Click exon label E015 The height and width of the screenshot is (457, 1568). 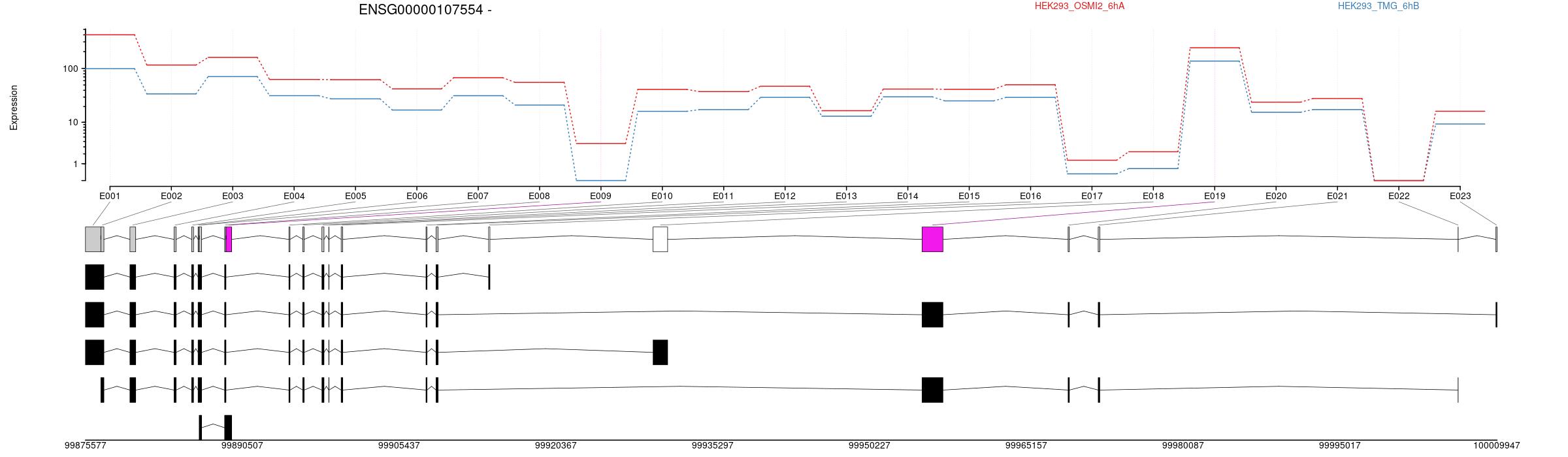pyautogui.click(x=969, y=196)
